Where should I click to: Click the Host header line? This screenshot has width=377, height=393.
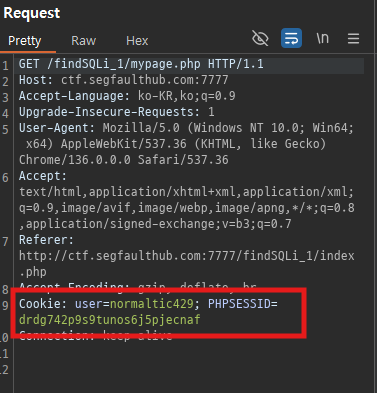[x=124, y=80]
